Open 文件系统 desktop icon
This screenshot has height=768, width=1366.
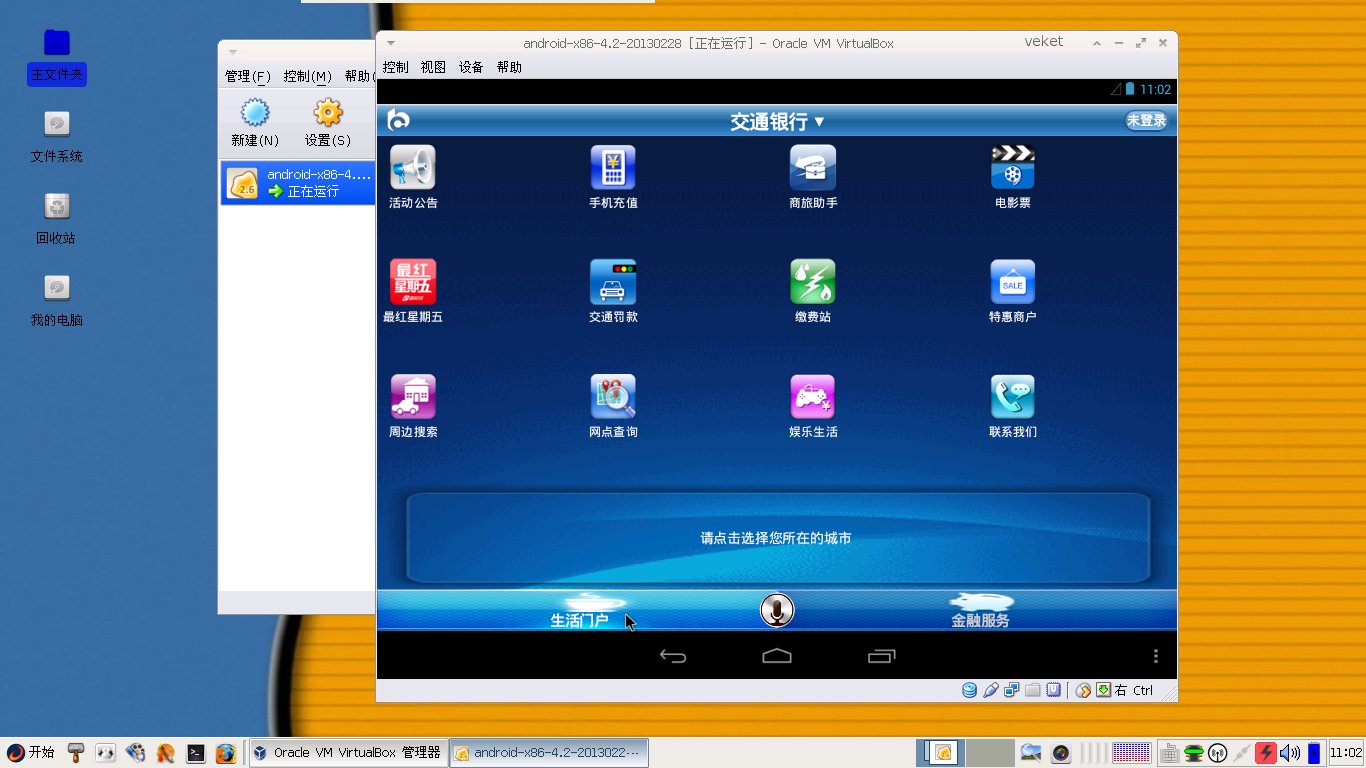click(57, 137)
